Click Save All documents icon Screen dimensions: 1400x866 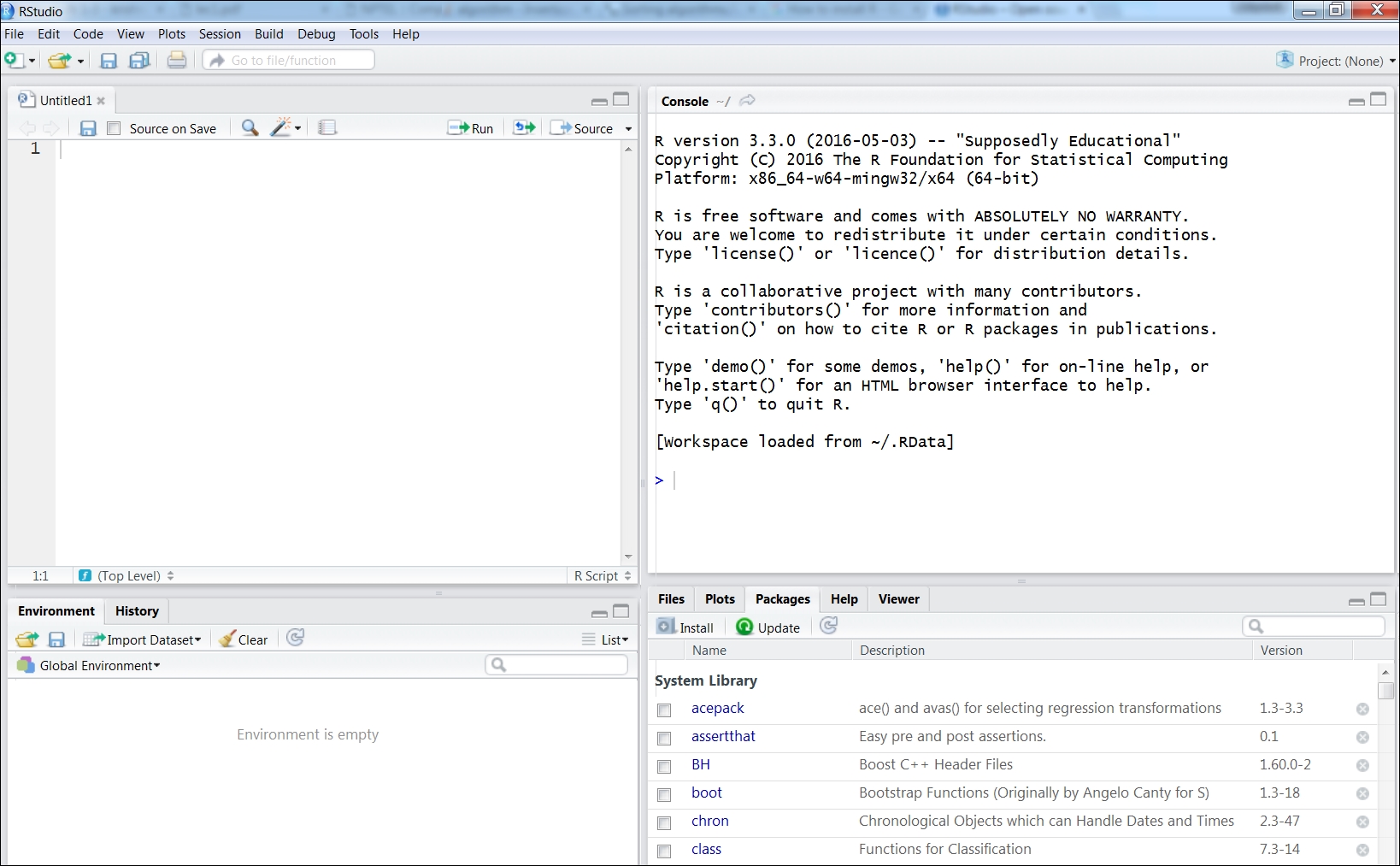138,61
